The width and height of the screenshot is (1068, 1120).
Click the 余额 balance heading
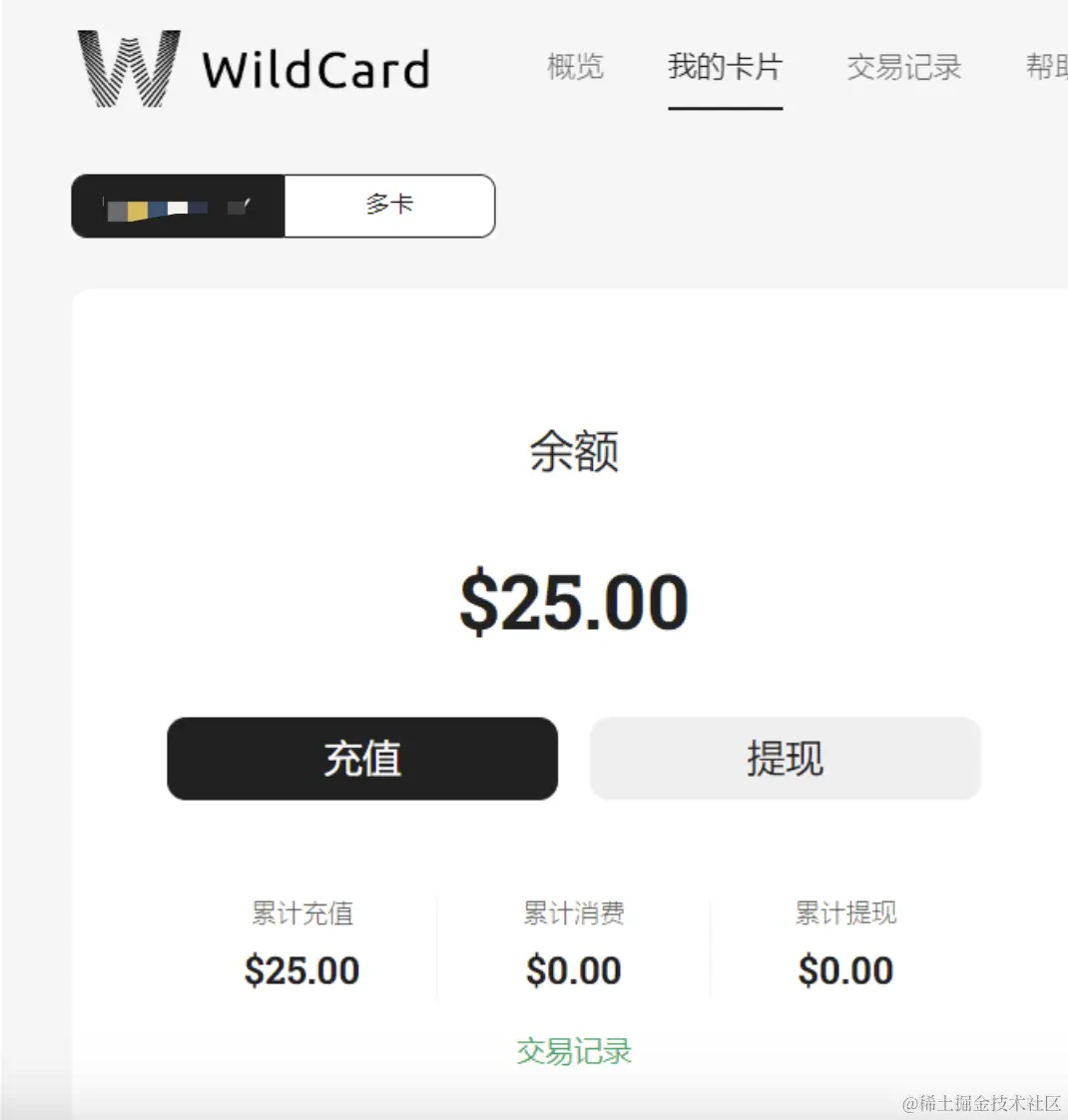tap(574, 451)
